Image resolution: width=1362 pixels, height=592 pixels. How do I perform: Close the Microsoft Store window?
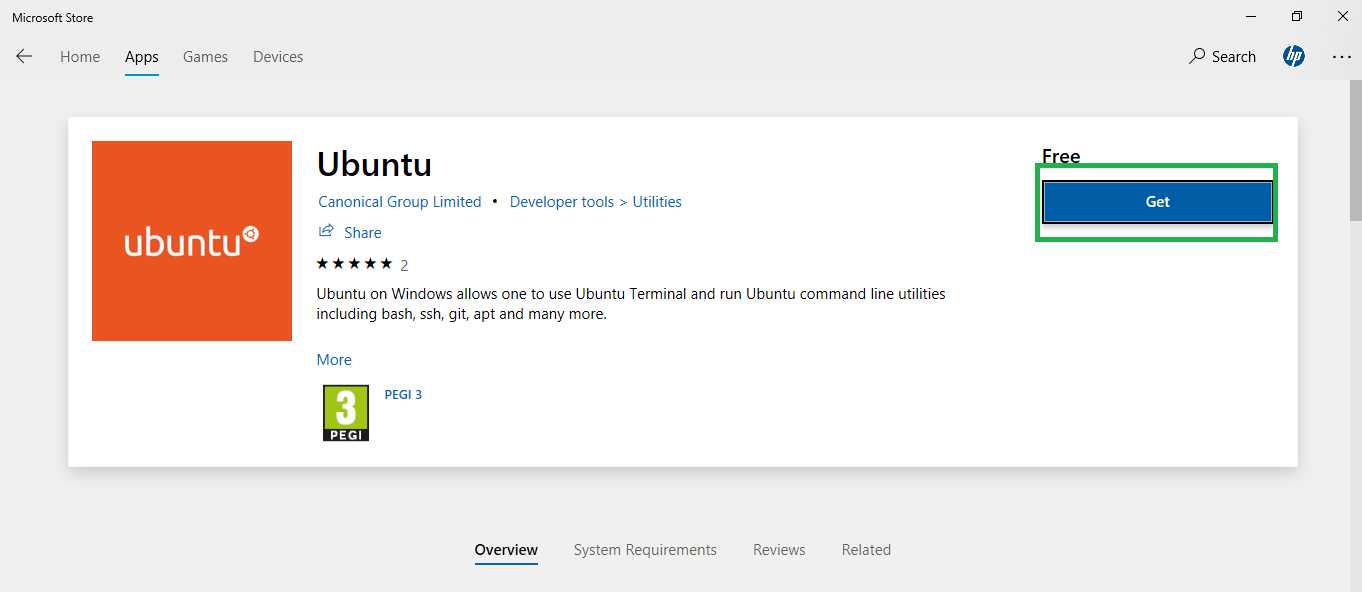[x=1342, y=17]
